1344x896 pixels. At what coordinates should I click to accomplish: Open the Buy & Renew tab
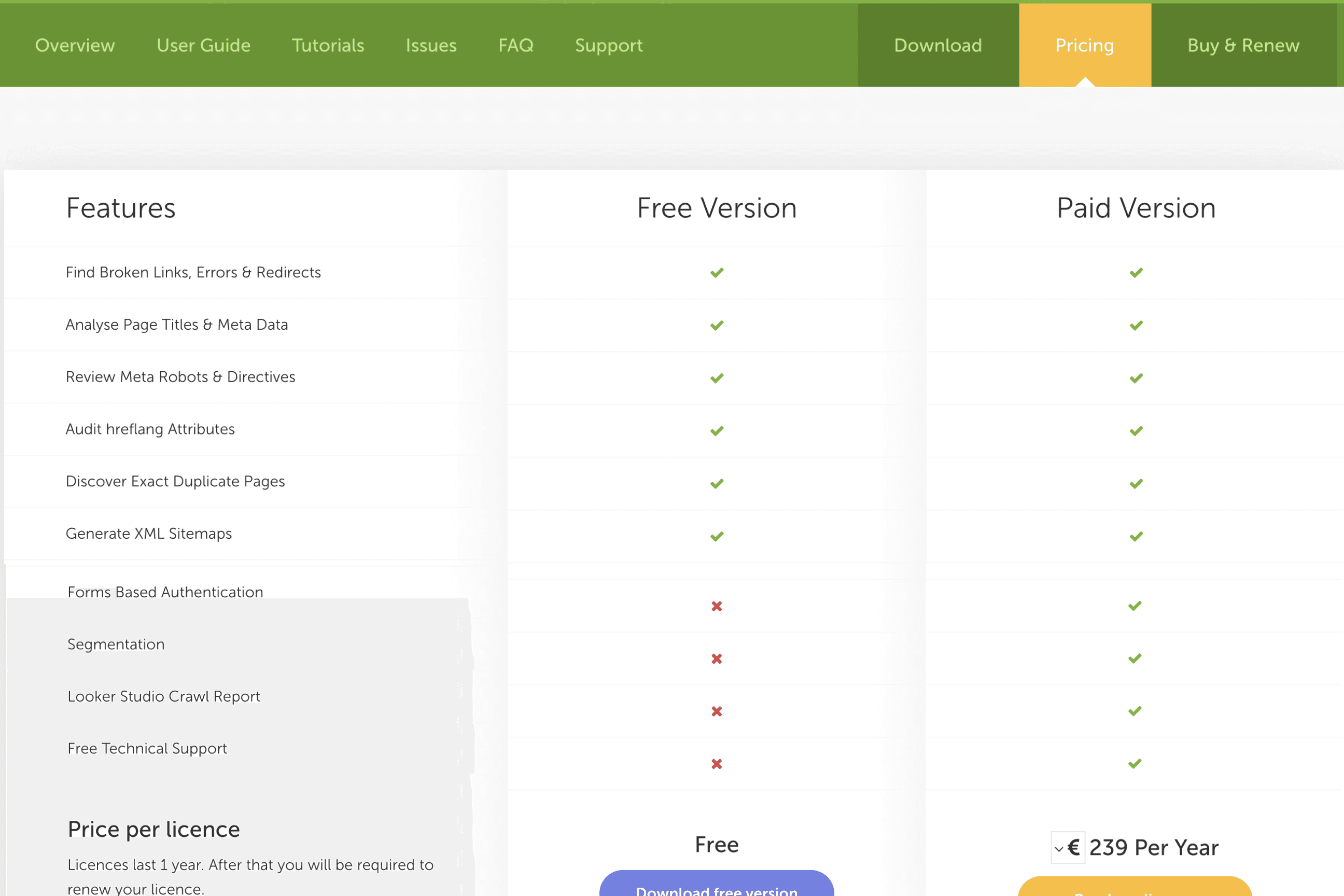[x=1243, y=45]
